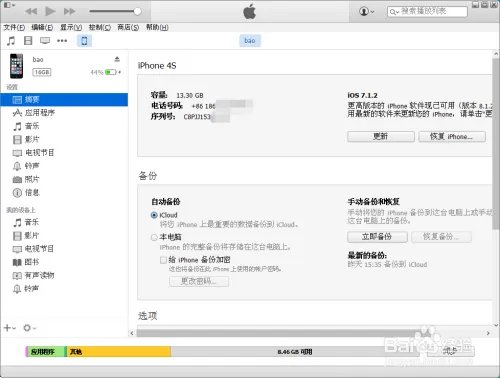Click the 更改密码 button
This screenshot has width=500, height=378.
click(x=199, y=281)
